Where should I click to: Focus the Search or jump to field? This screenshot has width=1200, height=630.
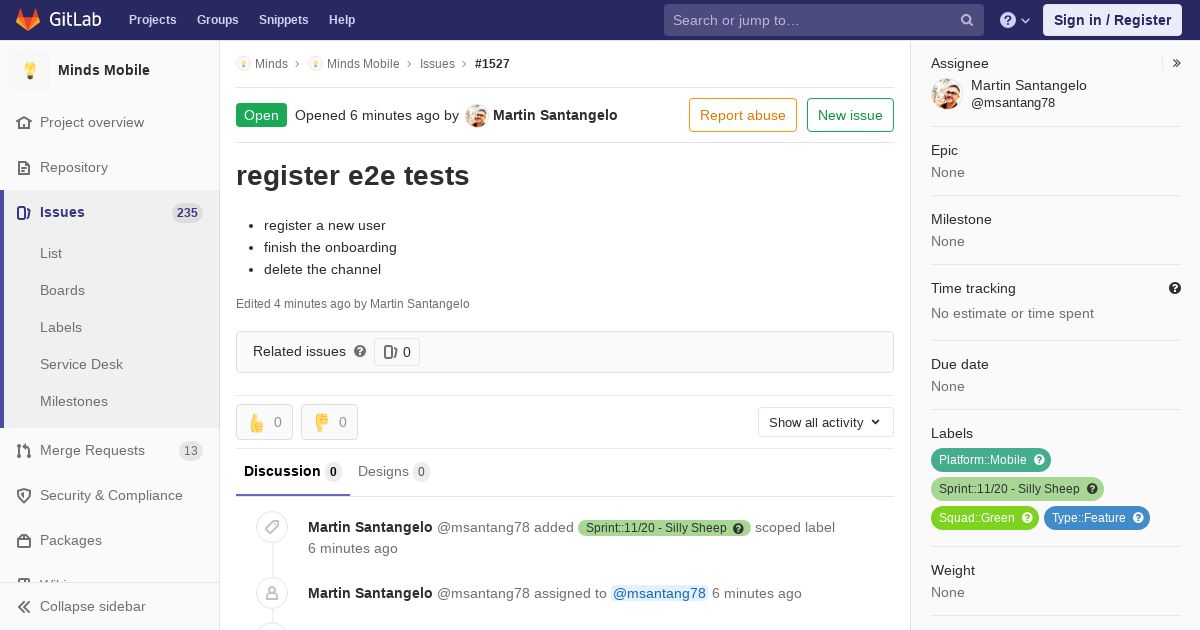(x=824, y=20)
